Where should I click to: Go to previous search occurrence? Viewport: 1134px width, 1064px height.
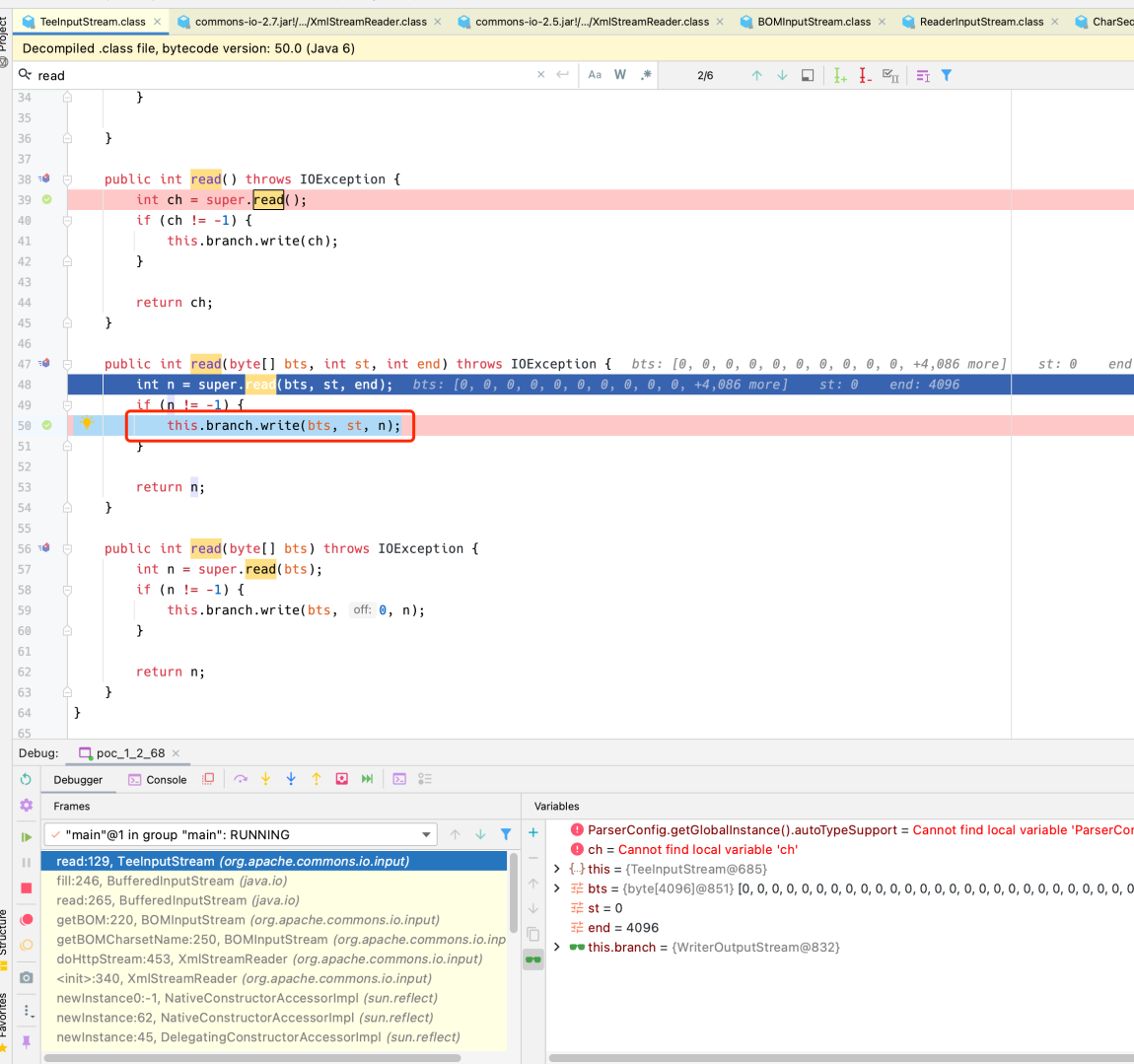(x=756, y=75)
